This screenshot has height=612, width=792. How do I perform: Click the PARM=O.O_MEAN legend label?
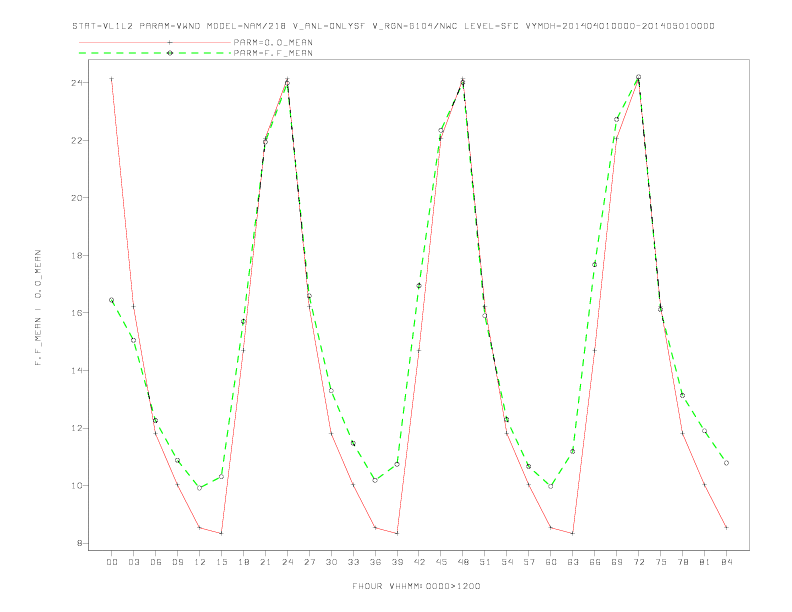tap(273, 42)
